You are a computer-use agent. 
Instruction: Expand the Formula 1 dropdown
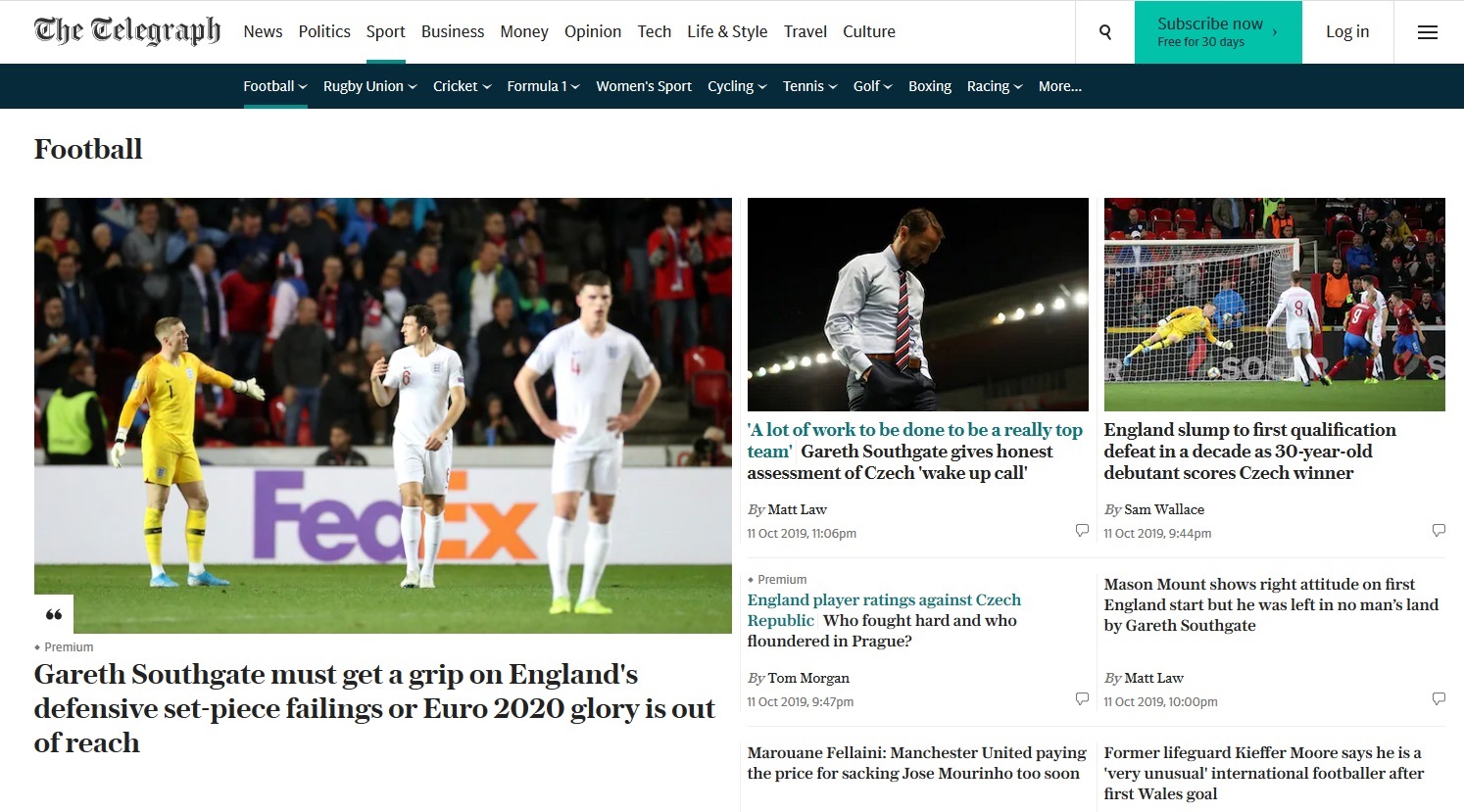[x=544, y=86]
